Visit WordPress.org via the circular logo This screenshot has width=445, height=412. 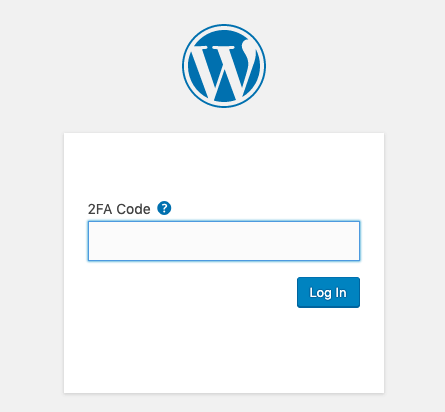click(x=224, y=66)
